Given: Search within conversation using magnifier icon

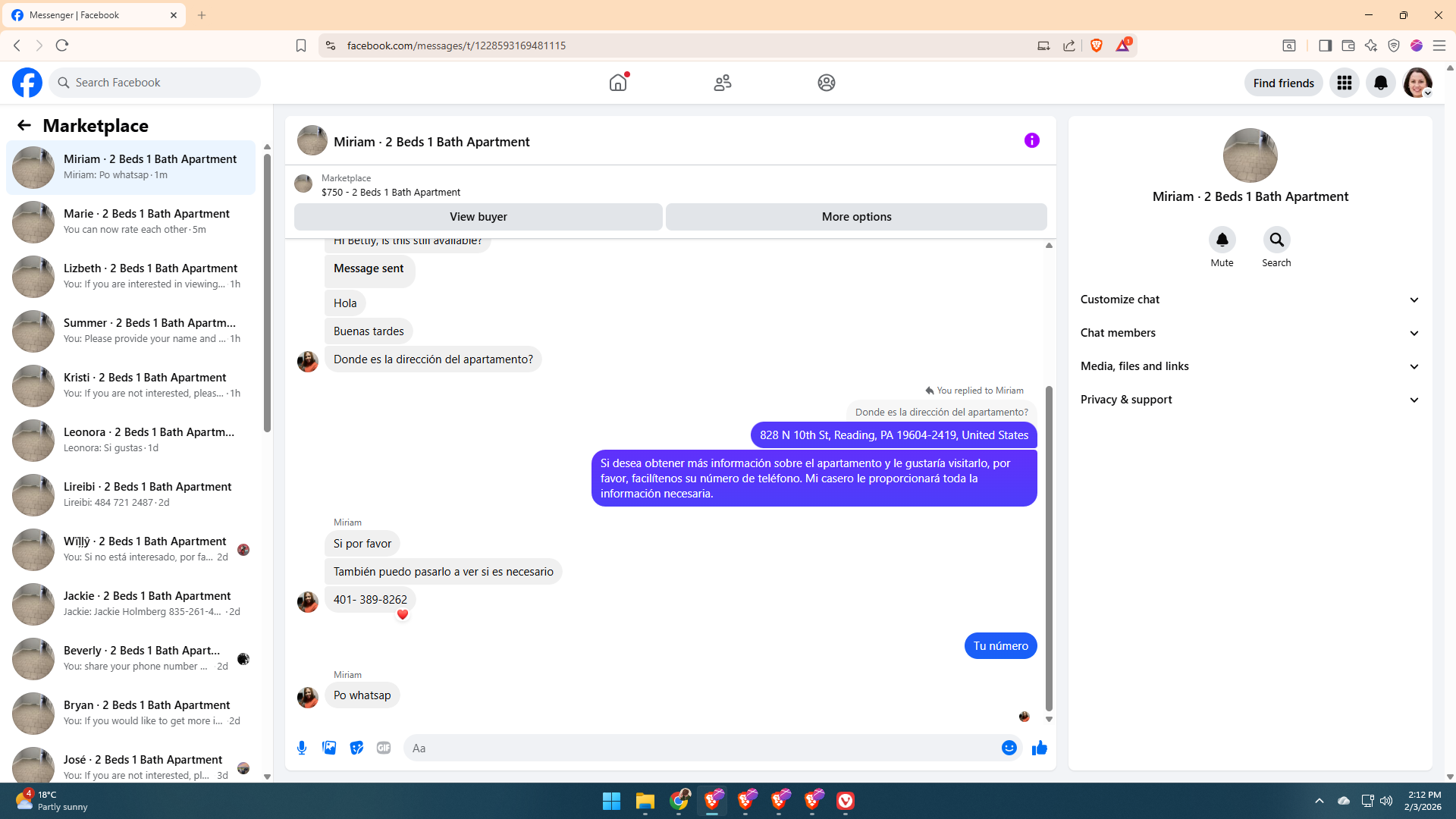Looking at the screenshot, I should pos(1276,240).
